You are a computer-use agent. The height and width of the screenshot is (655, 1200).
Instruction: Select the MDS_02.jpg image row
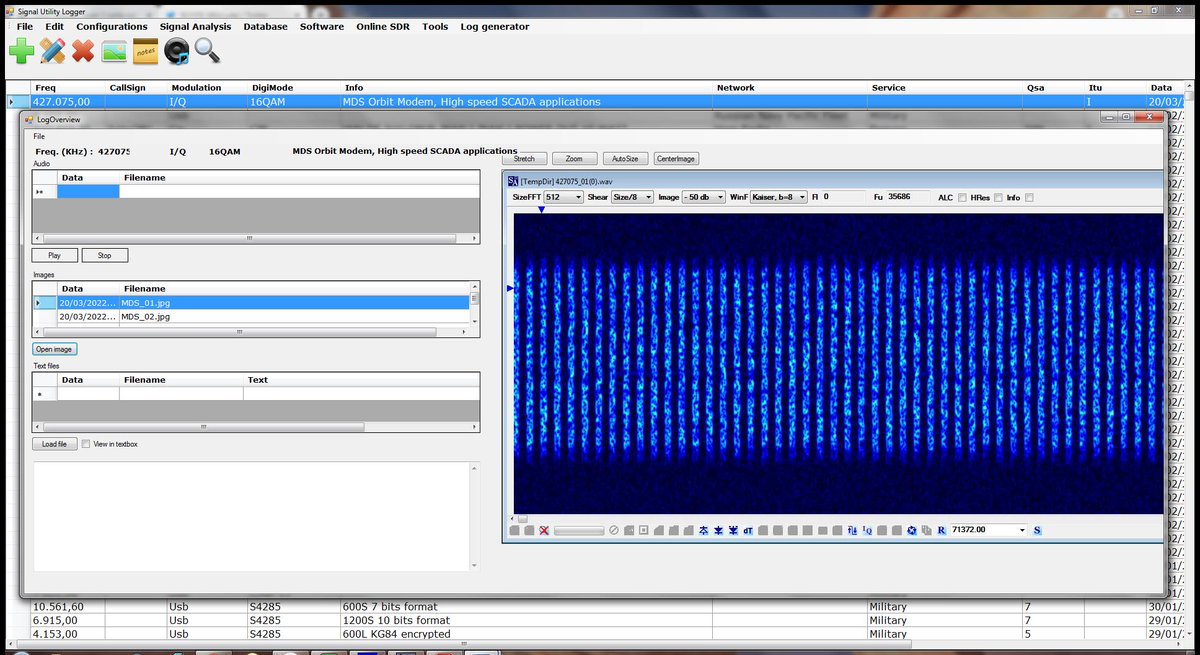point(252,316)
